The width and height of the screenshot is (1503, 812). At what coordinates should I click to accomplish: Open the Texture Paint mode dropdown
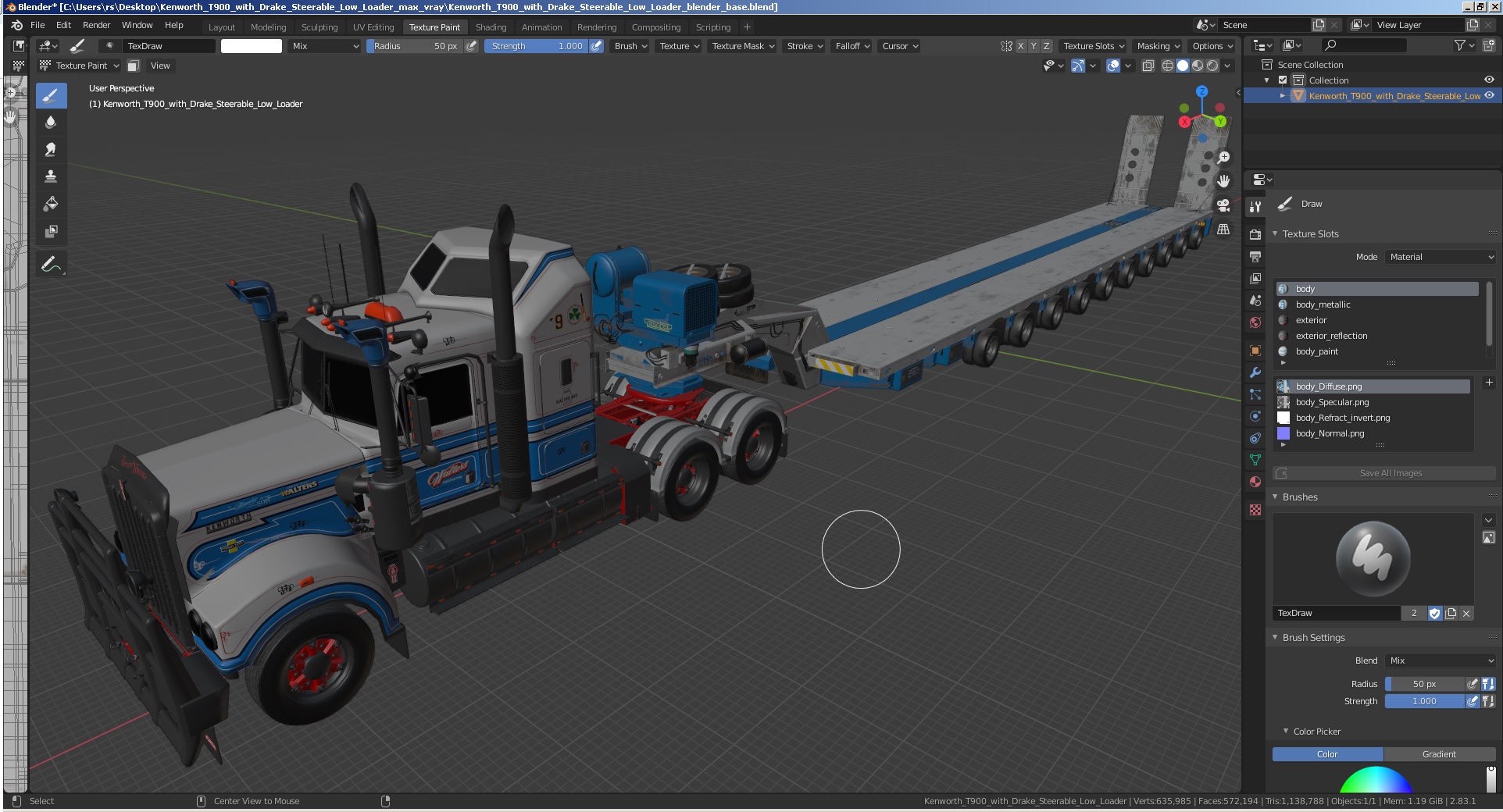point(80,66)
